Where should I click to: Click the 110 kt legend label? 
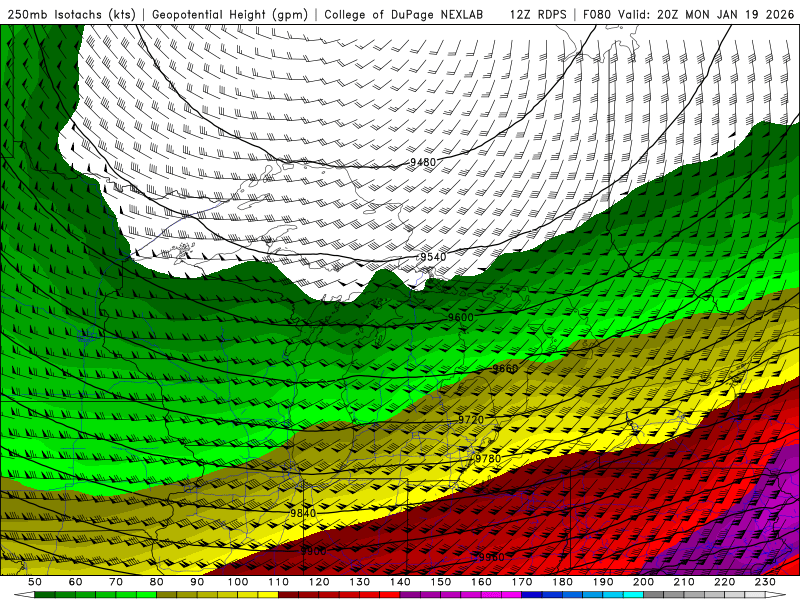[x=279, y=582]
